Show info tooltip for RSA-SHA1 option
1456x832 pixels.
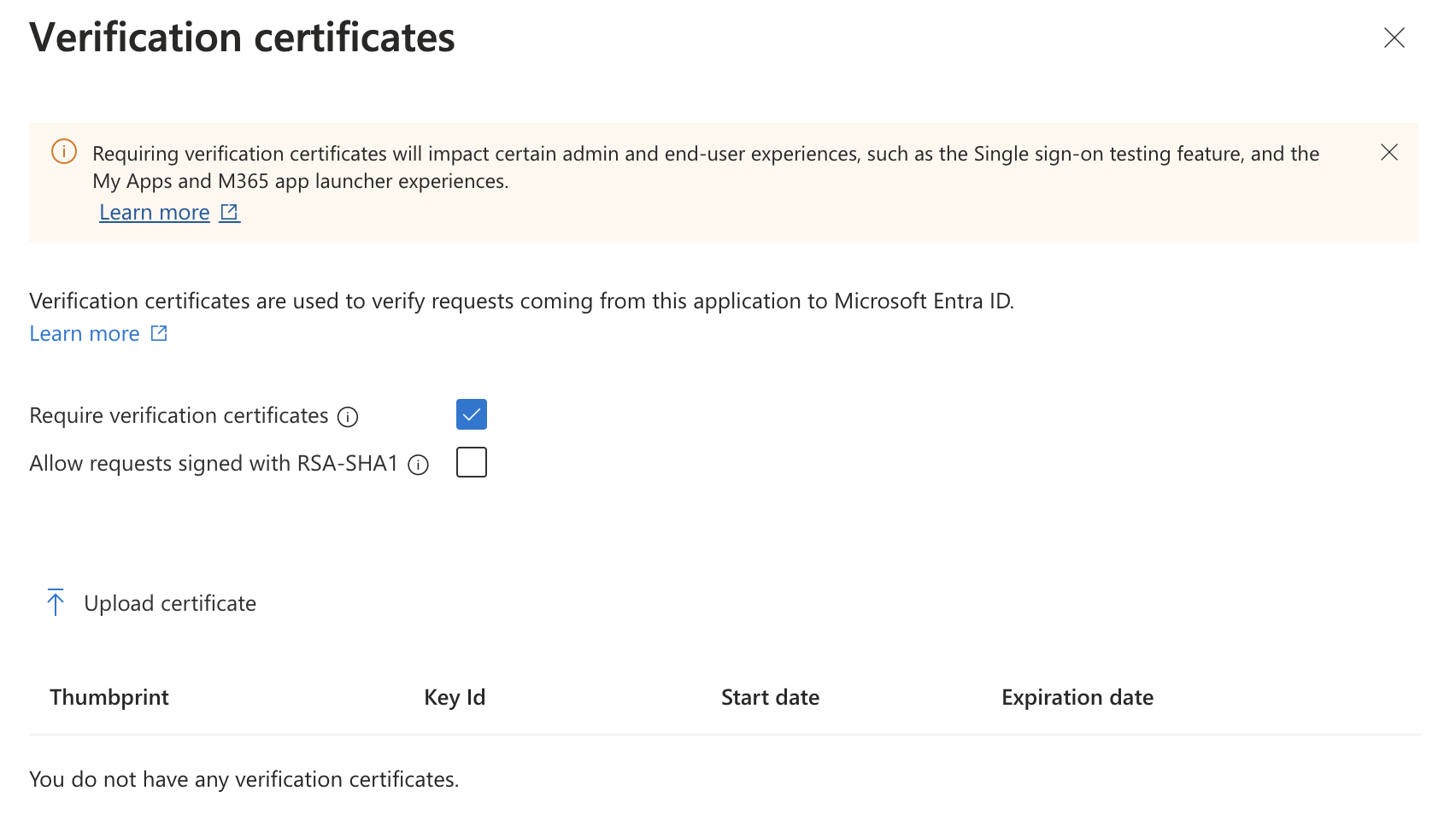click(x=418, y=465)
